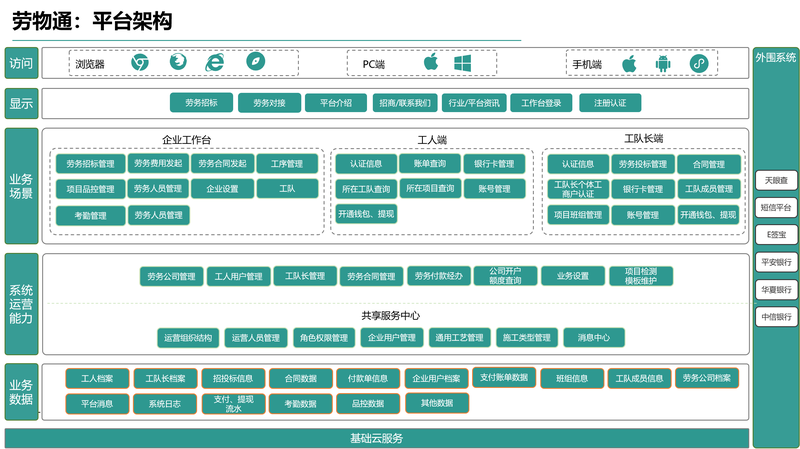800x449 pixels.
Task: Click the E签宝 external system box
Action: point(776,235)
